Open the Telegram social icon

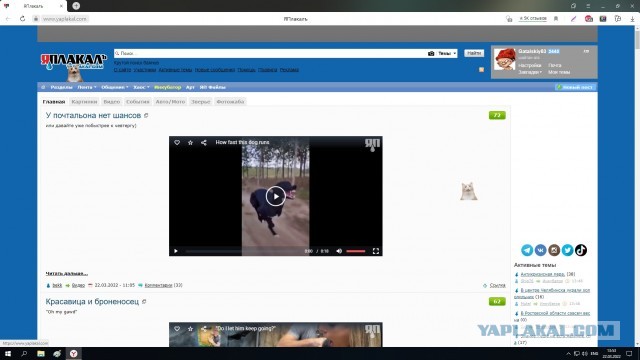[527, 250]
